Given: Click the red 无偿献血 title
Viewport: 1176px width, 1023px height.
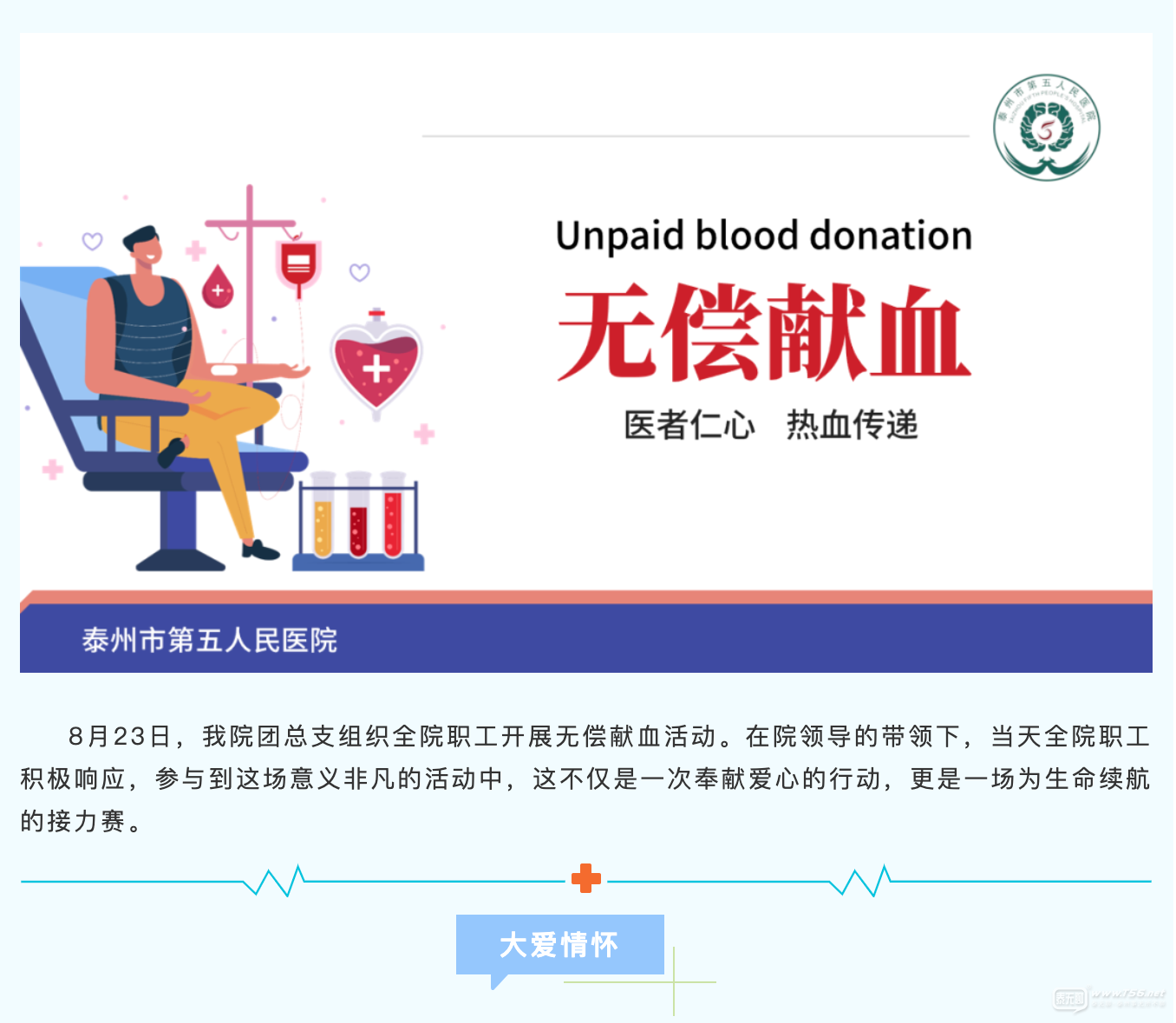Looking at the screenshot, I should 763,333.
